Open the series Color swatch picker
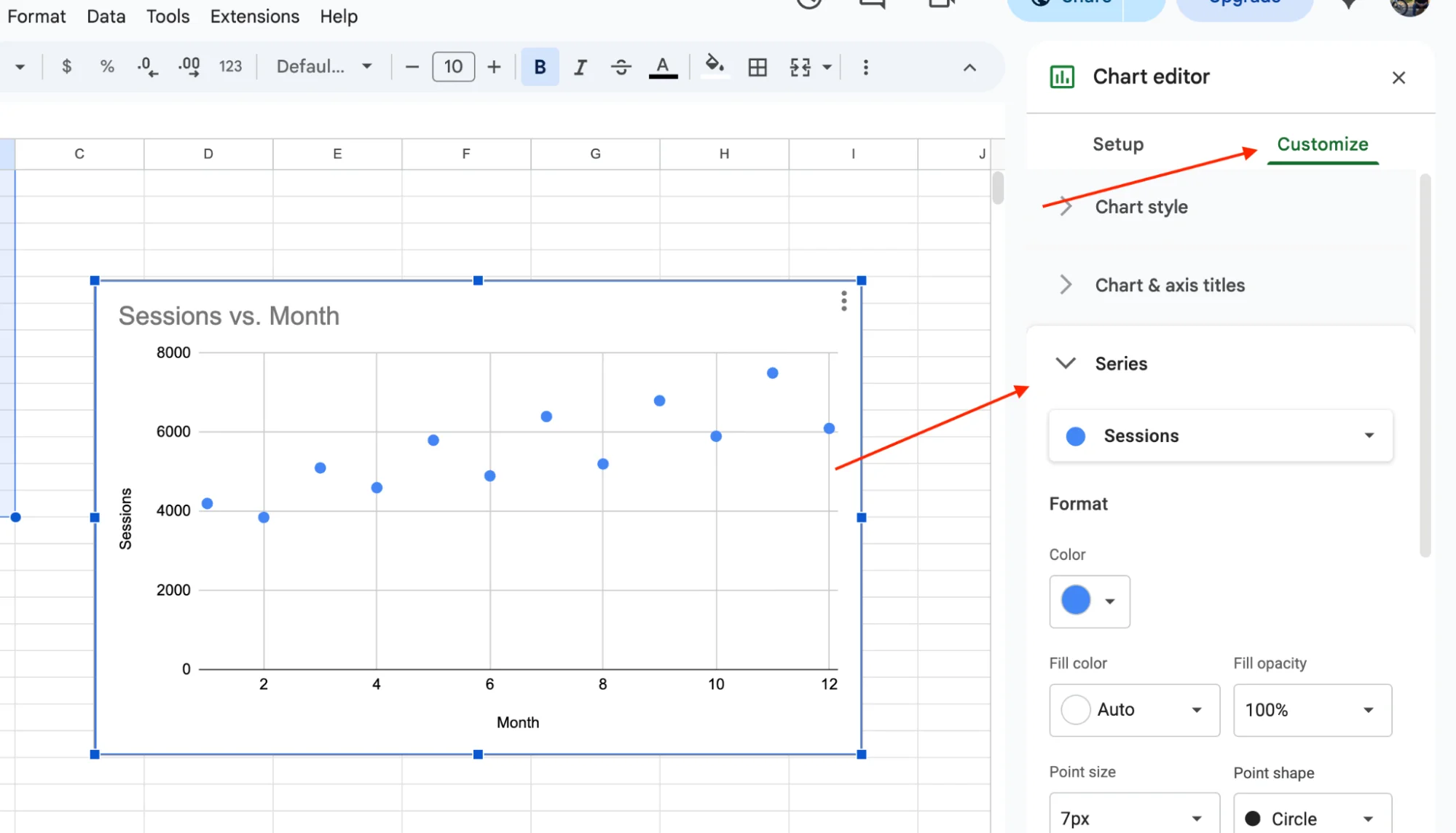This screenshot has height=833, width=1456. [1089, 601]
